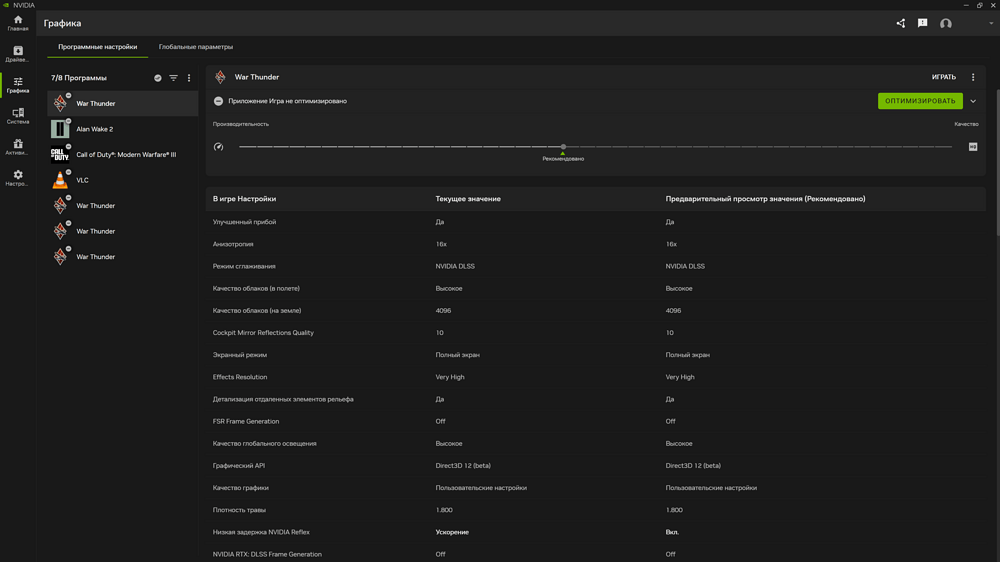This screenshot has width=1000, height=562.
Task: Click the Alan Wake 2 game icon
Action: [60, 129]
